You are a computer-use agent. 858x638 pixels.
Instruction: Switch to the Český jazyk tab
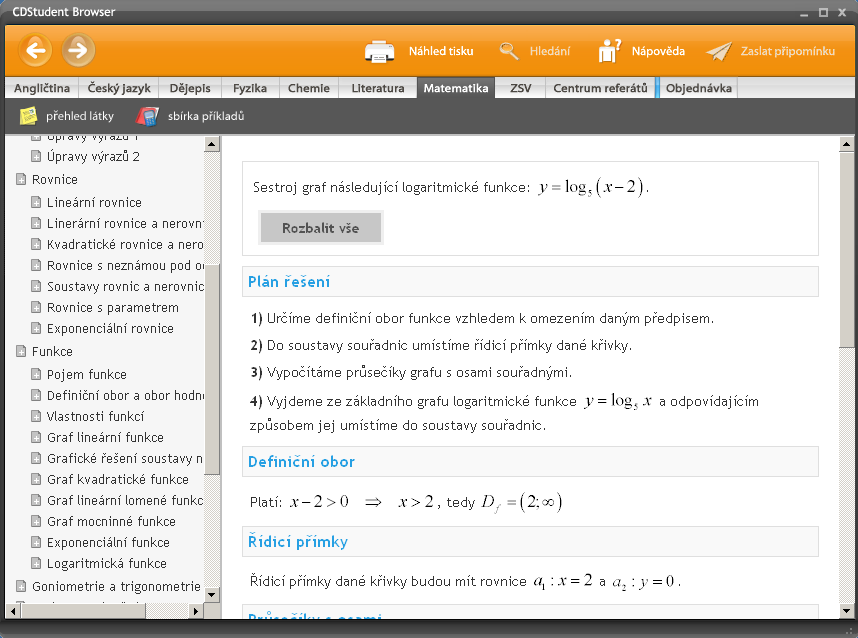point(119,88)
